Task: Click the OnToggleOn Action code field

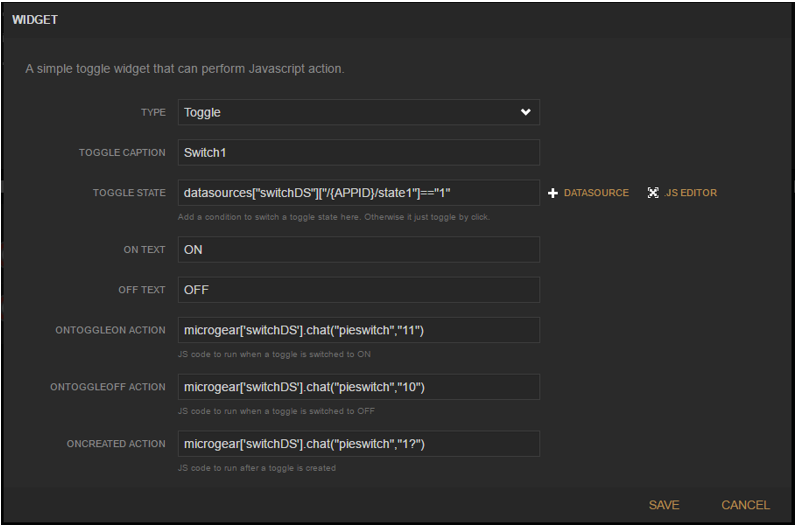Action: click(x=358, y=330)
